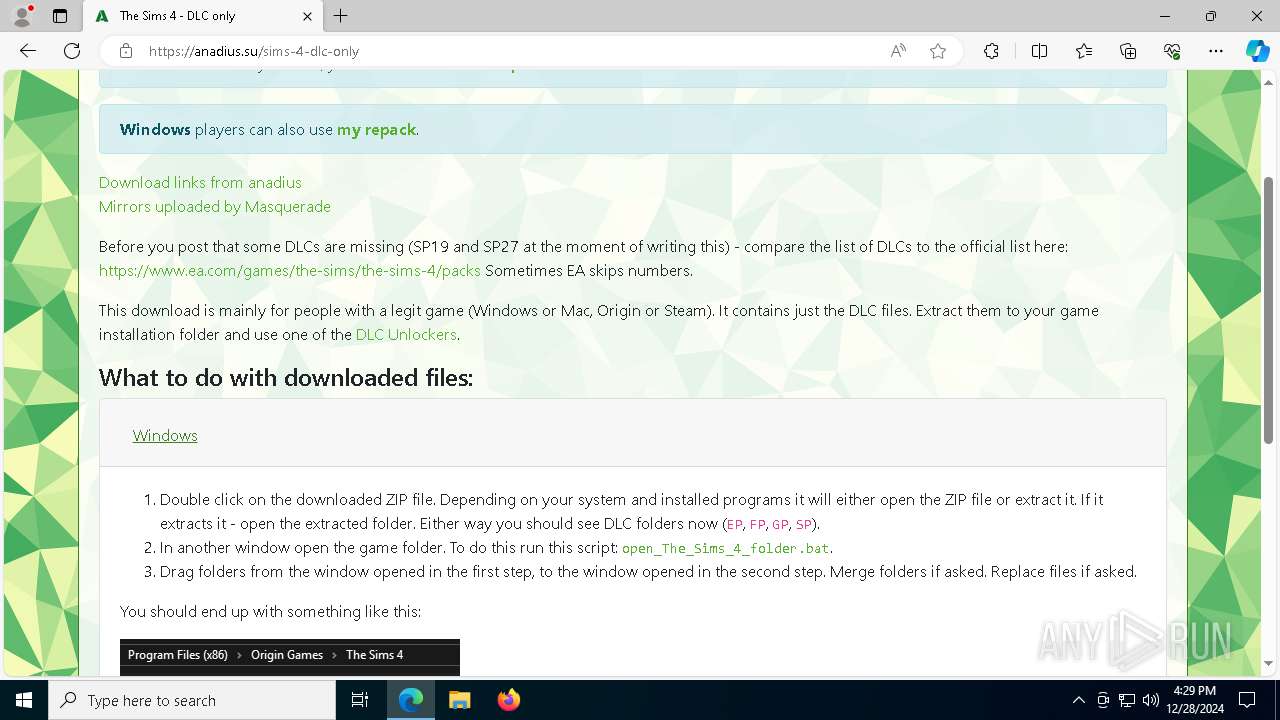The height and width of the screenshot is (720, 1280).
Task: Click scrollbar down arrow
Action: point(1269,663)
